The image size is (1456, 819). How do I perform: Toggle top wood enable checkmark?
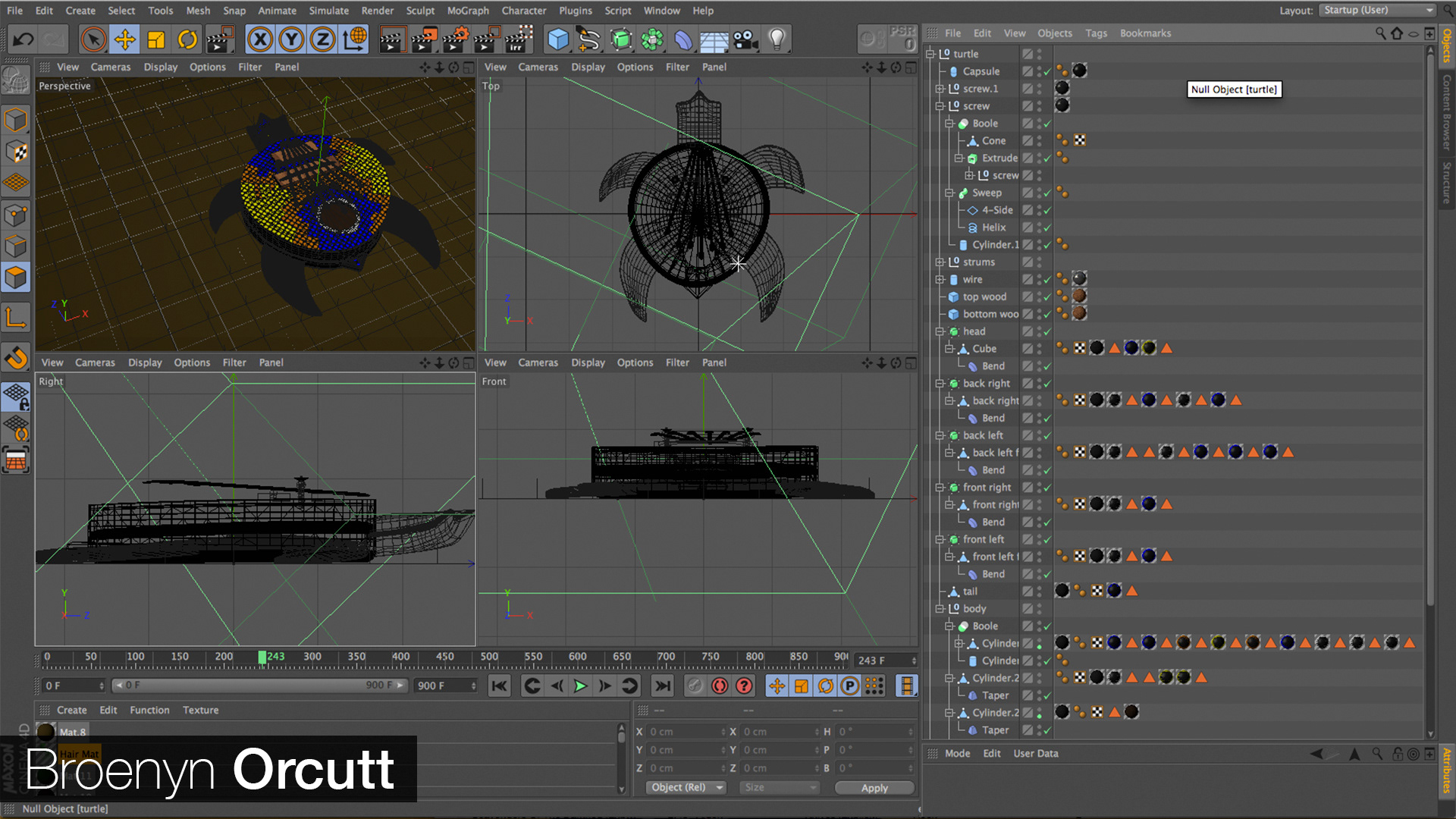pyautogui.click(x=1046, y=297)
